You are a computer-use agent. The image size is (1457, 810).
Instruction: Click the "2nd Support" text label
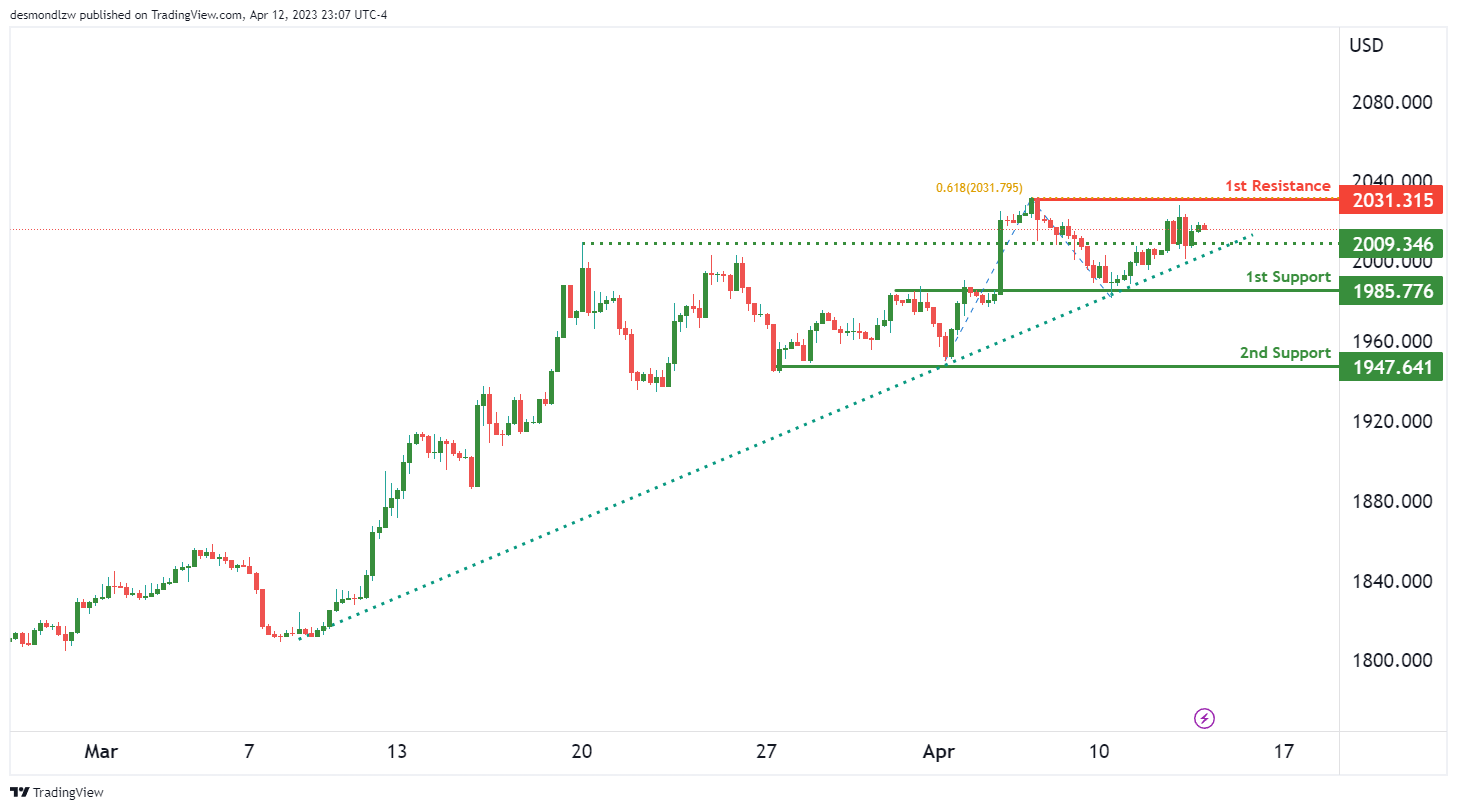click(x=1285, y=353)
